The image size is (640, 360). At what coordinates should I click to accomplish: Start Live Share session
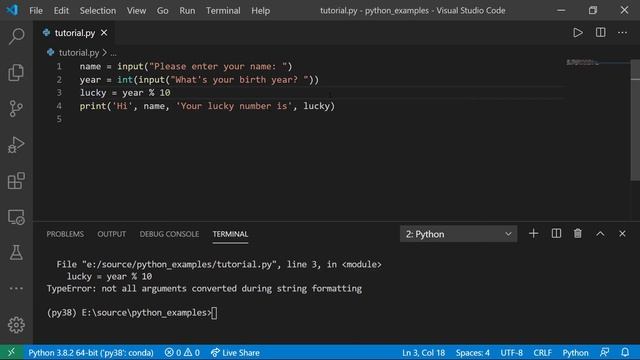pyautogui.click(x=235, y=353)
